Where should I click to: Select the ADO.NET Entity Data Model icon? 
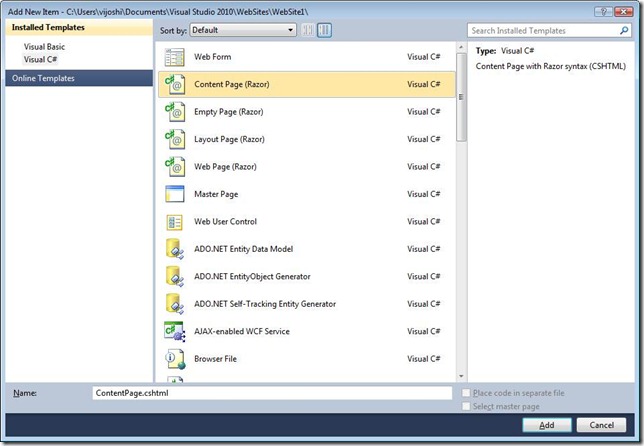[x=175, y=249]
